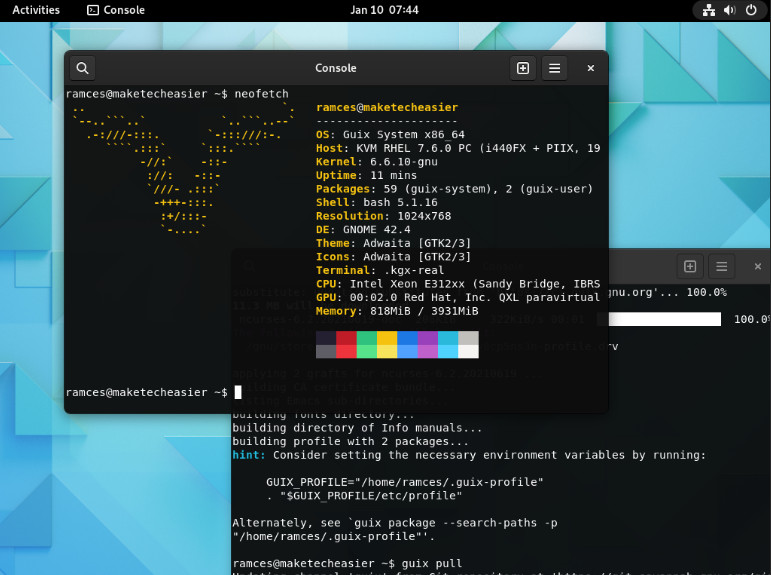The height and width of the screenshot is (575, 771).
Task: Click the 'hint:' label in background terminal
Action: pos(249,454)
